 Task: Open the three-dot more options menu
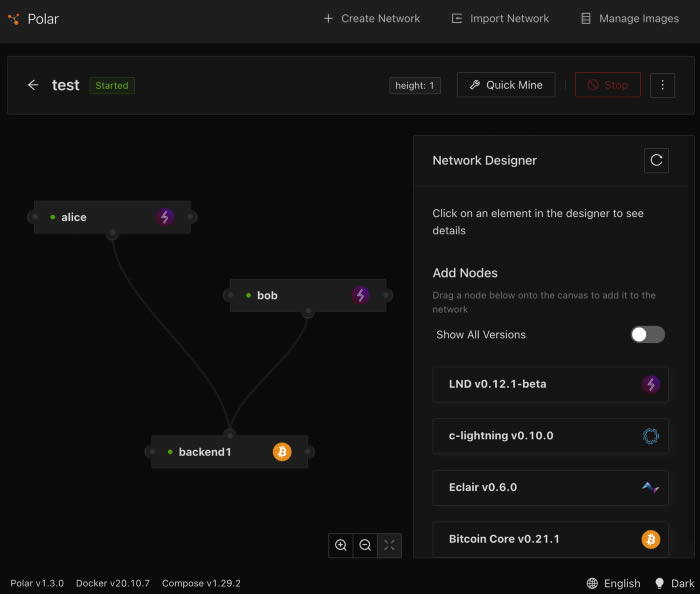coord(662,85)
